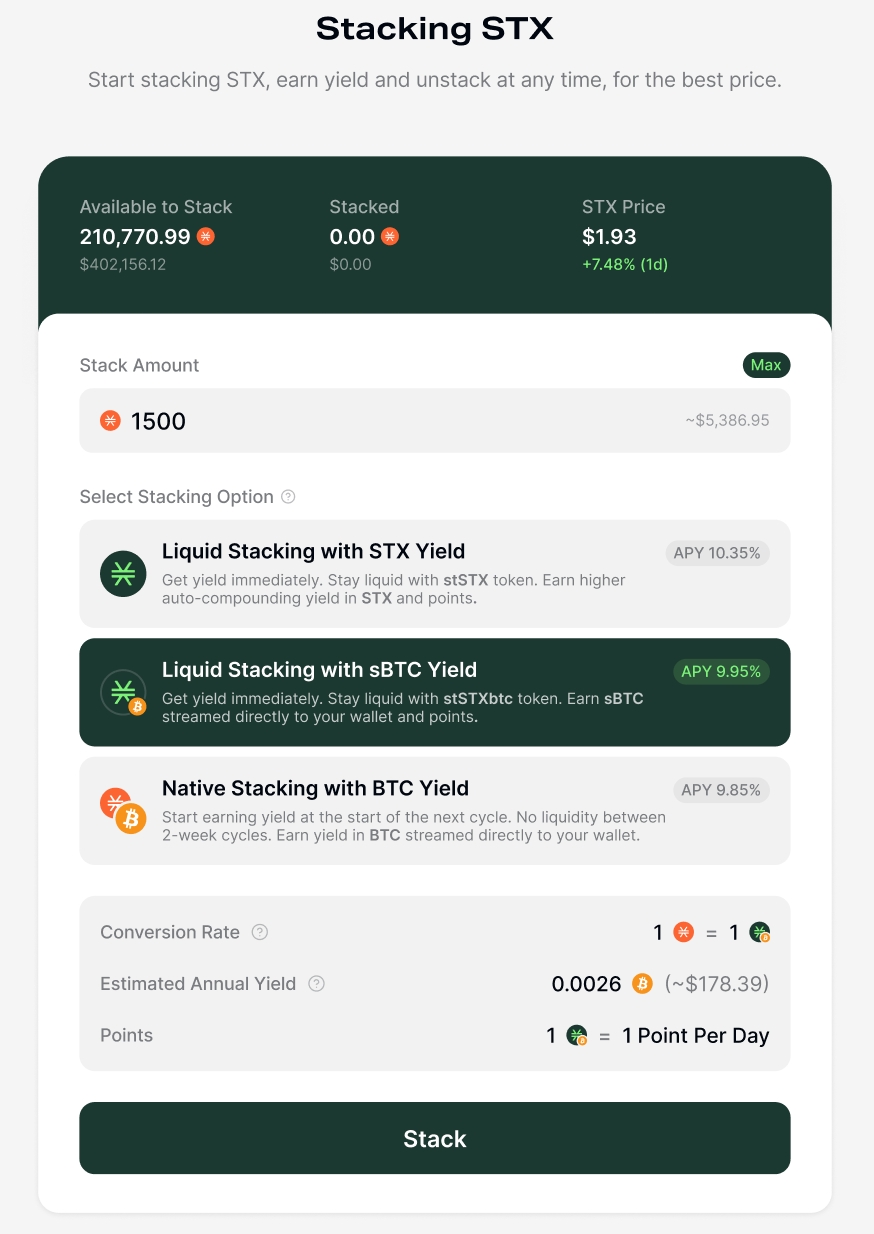Click the orange STX icon in Conversion Rate
This screenshot has width=874, height=1234.
click(683, 932)
